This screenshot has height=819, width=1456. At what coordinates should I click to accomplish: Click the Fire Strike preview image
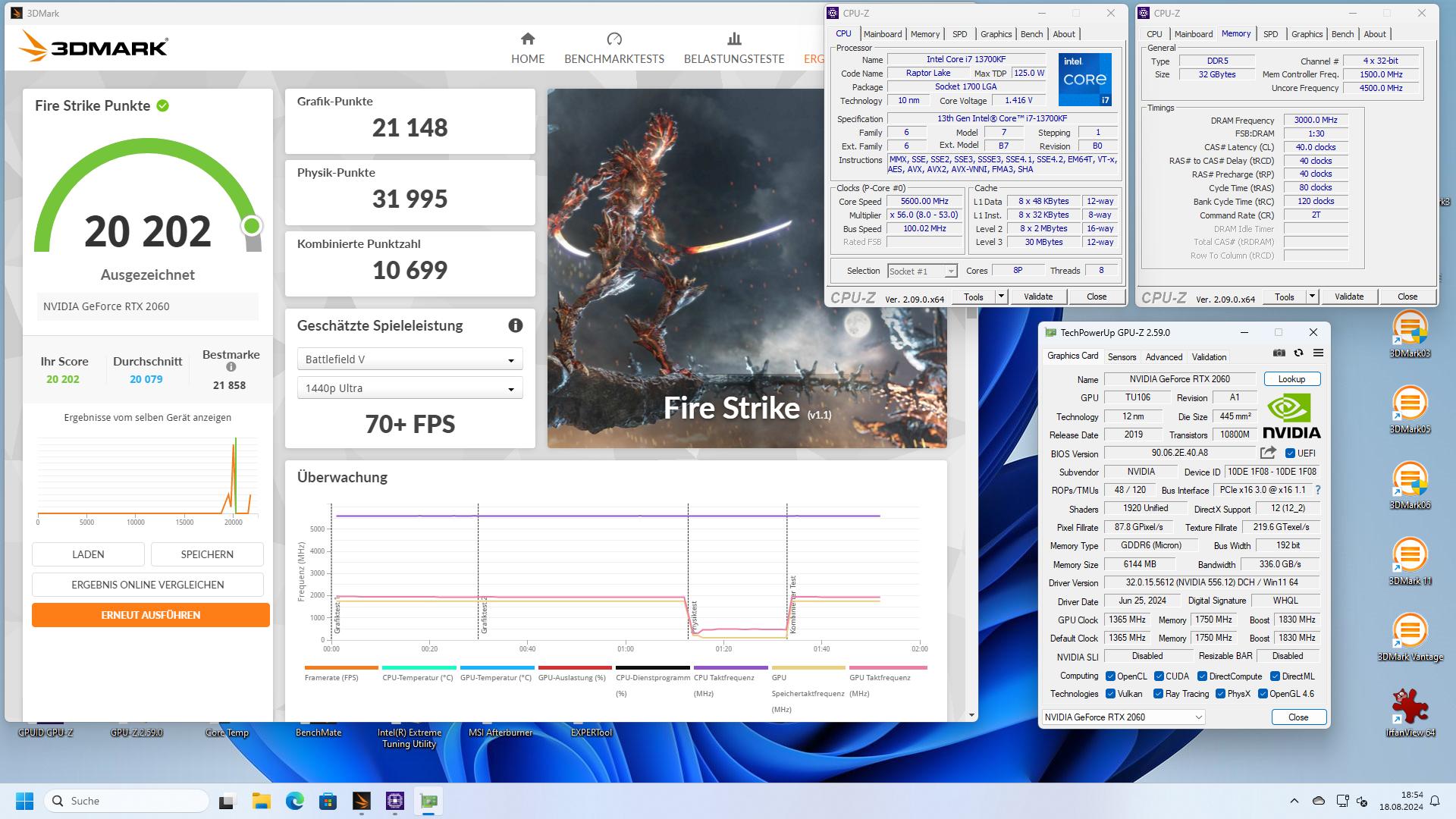click(x=747, y=268)
